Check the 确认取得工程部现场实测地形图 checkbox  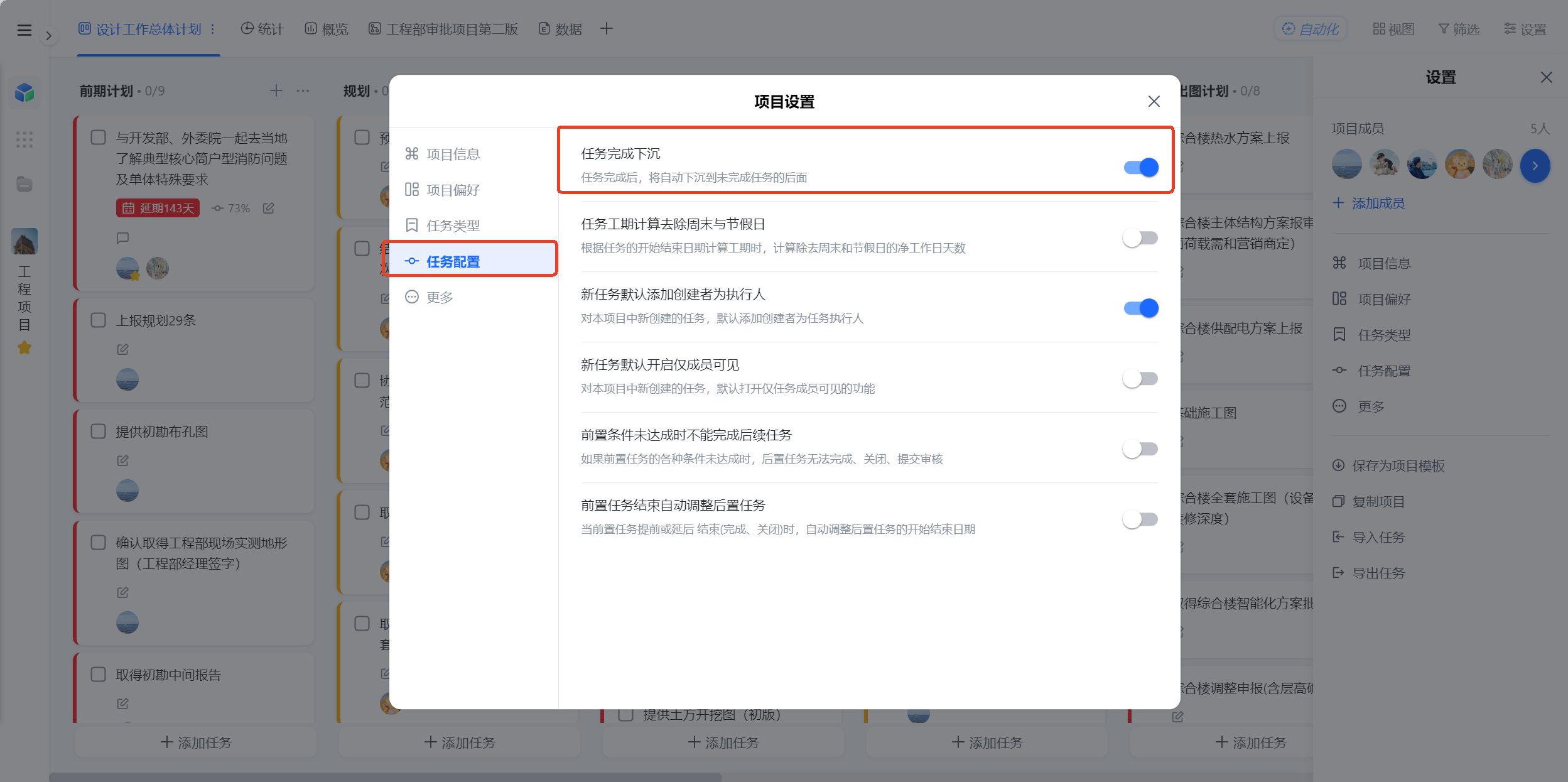pyautogui.click(x=98, y=543)
